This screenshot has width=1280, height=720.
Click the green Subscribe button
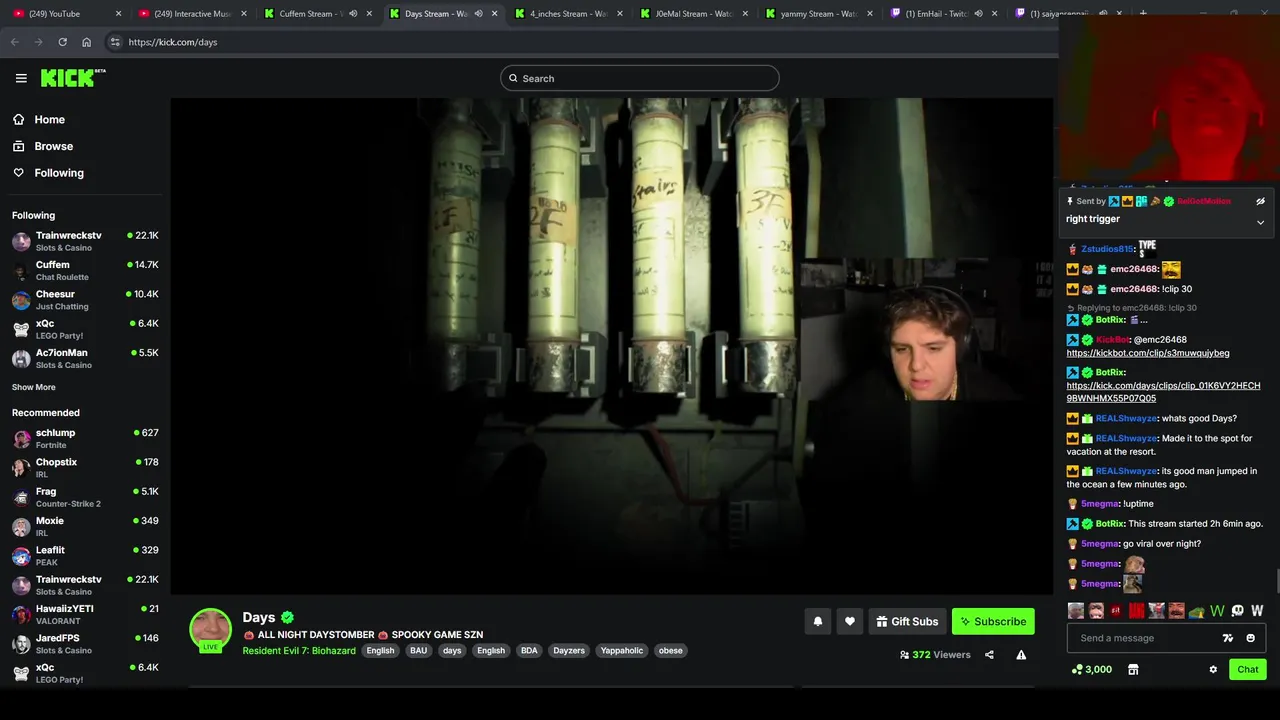coord(993,621)
